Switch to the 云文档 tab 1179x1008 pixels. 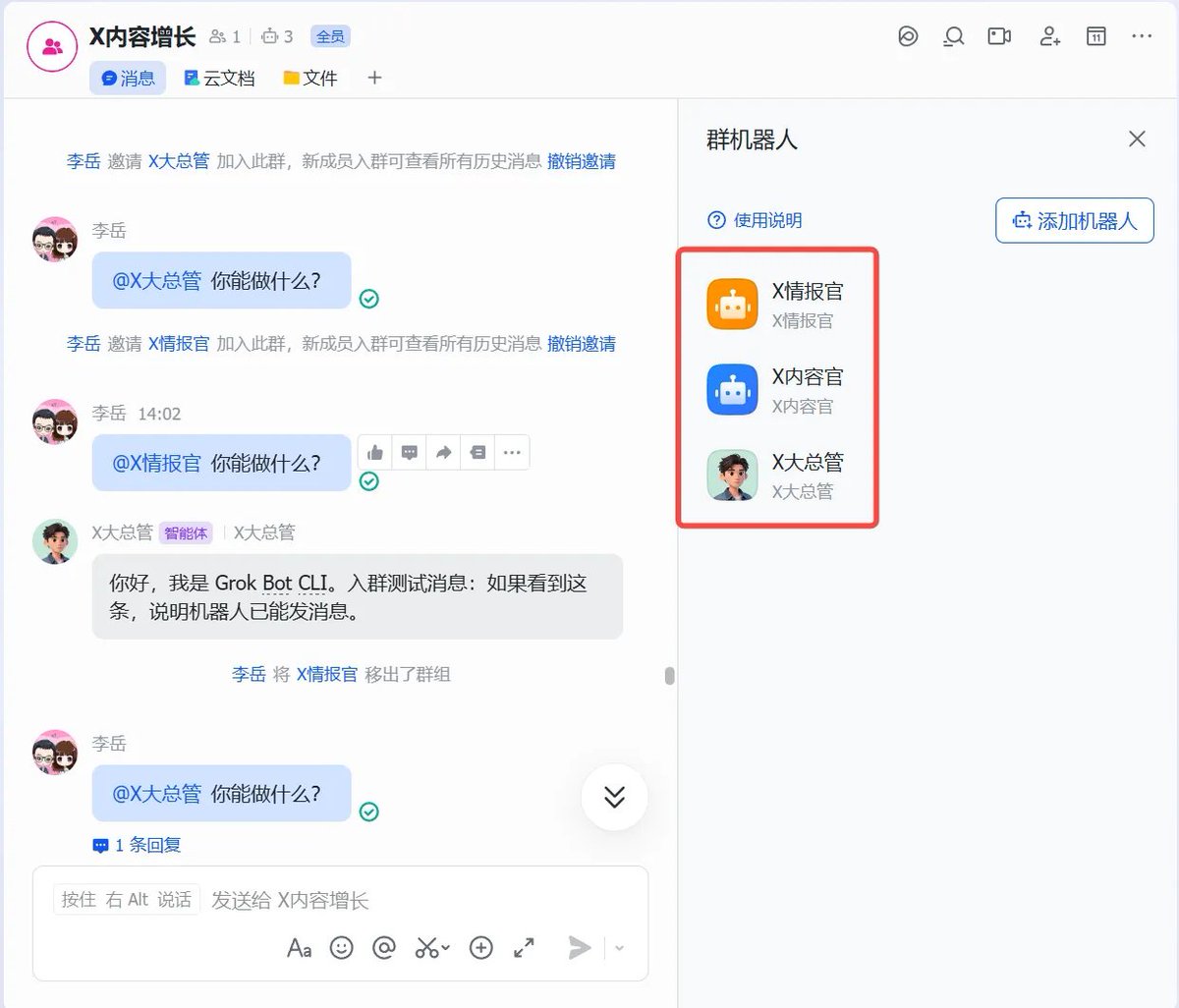click(x=219, y=78)
